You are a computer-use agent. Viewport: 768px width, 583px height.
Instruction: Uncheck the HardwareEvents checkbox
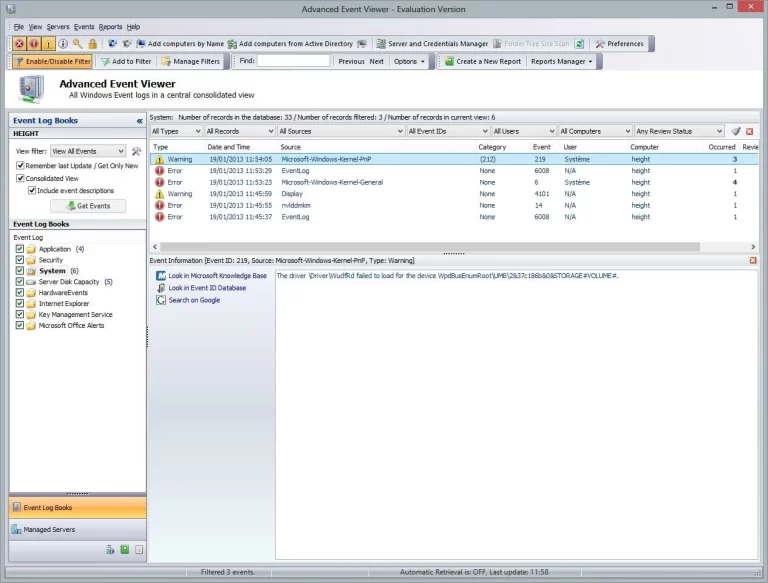[x=20, y=292]
